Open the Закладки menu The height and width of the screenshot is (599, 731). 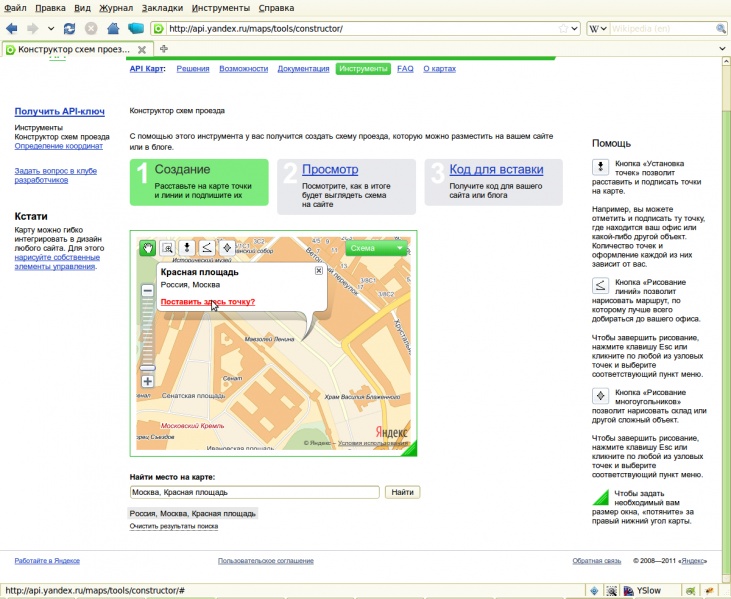coord(162,8)
